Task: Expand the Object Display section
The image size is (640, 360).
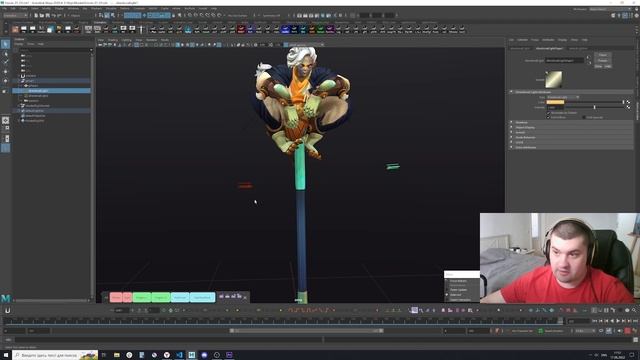Action: pos(571,127)
